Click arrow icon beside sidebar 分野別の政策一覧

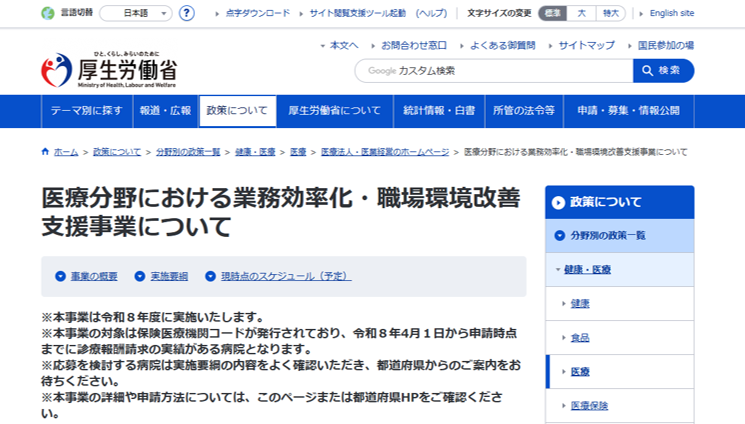560,236
